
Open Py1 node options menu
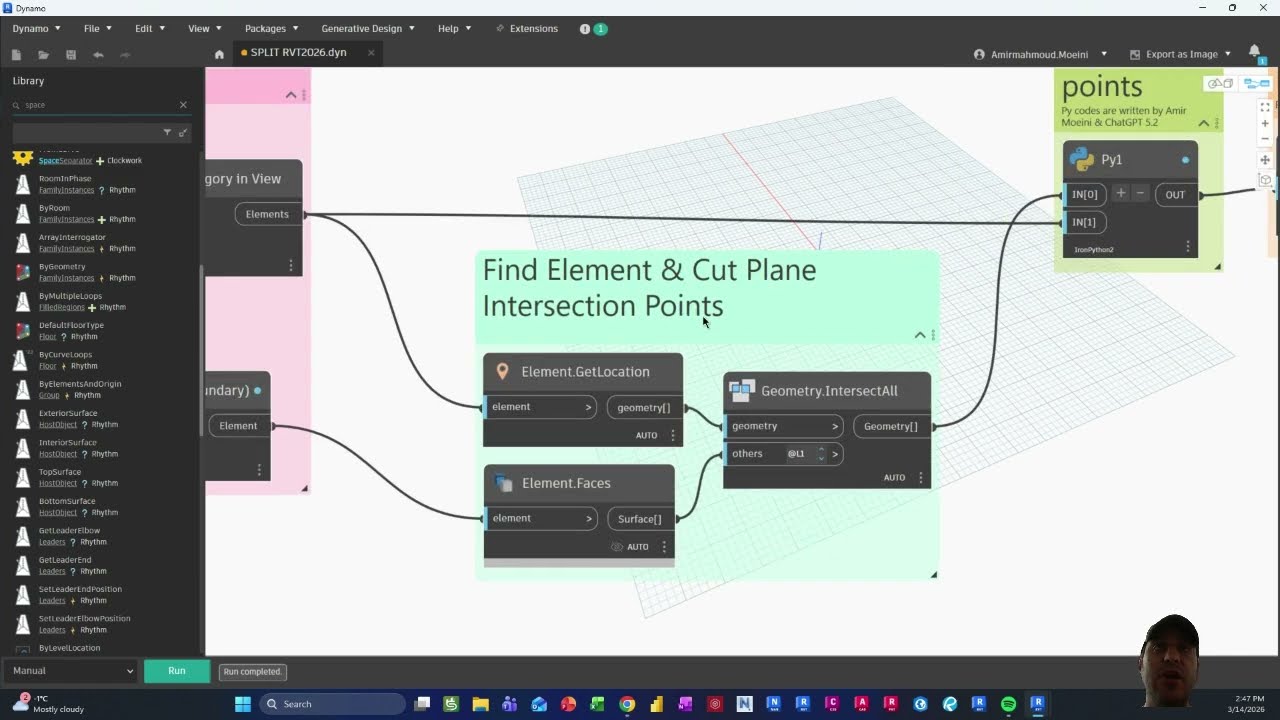pos(1188,246)
